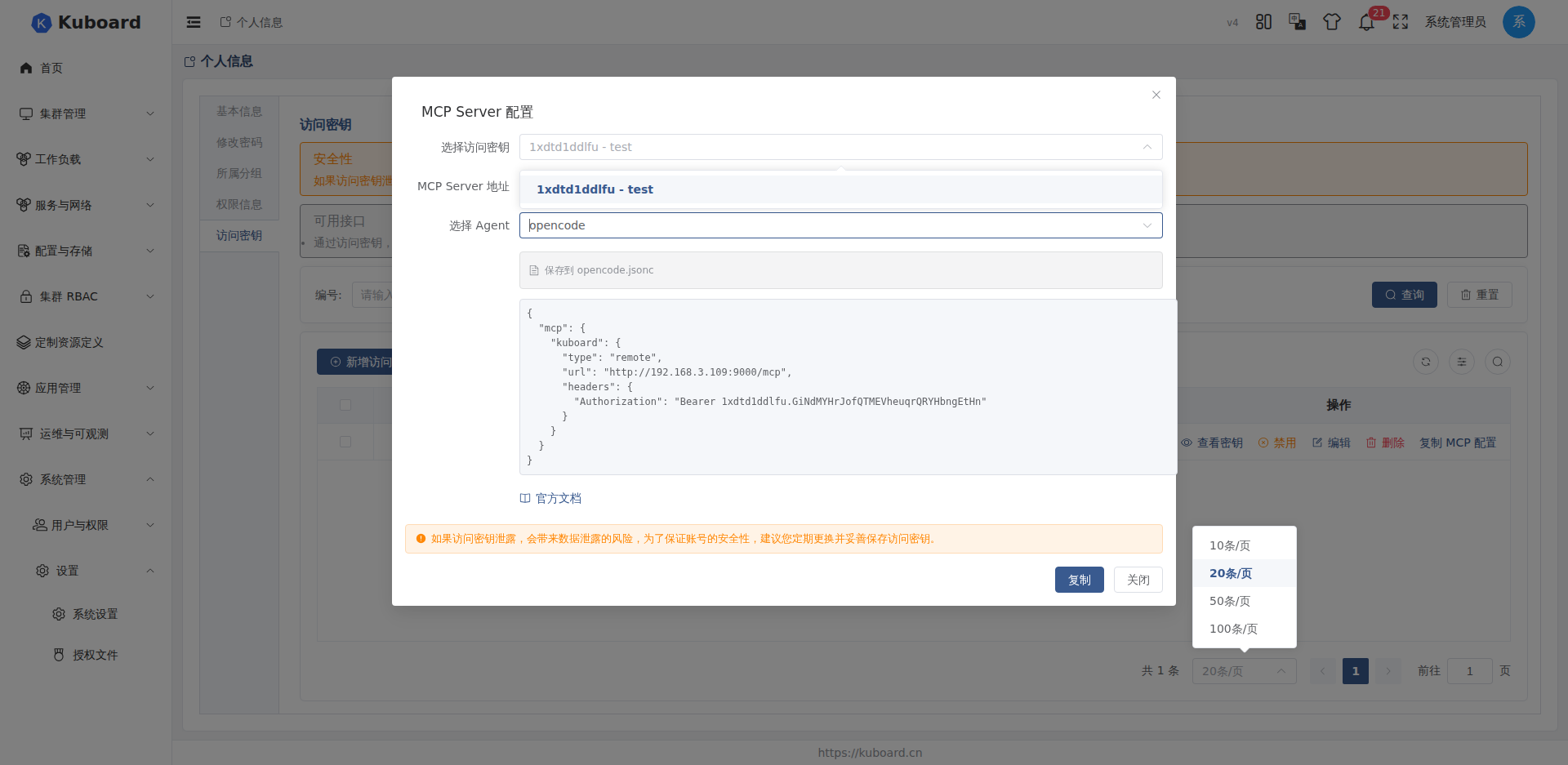
Task: Click the refresh icon above the table
Action: click(x=1426, y=362)
